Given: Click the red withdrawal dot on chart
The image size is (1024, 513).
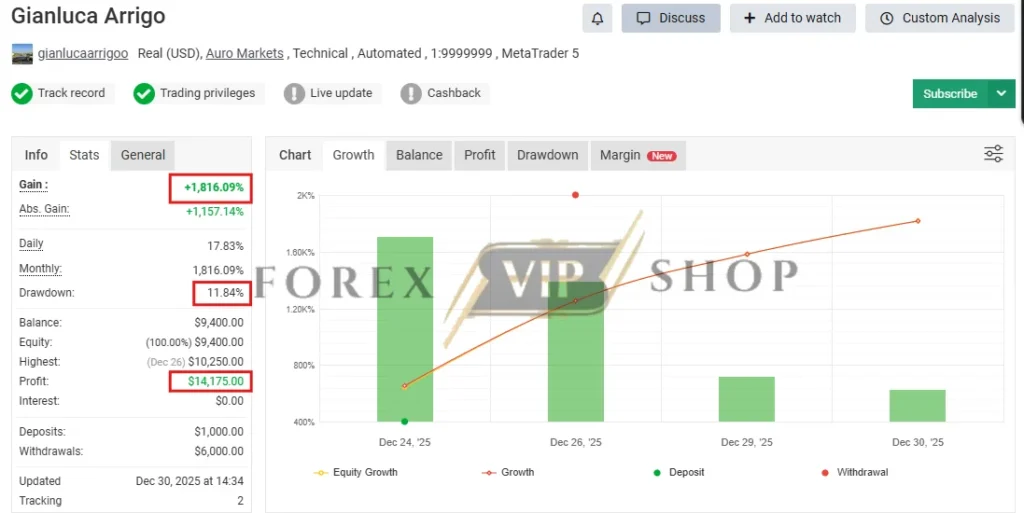Looking at the screenshot, I should click(575, 195).
